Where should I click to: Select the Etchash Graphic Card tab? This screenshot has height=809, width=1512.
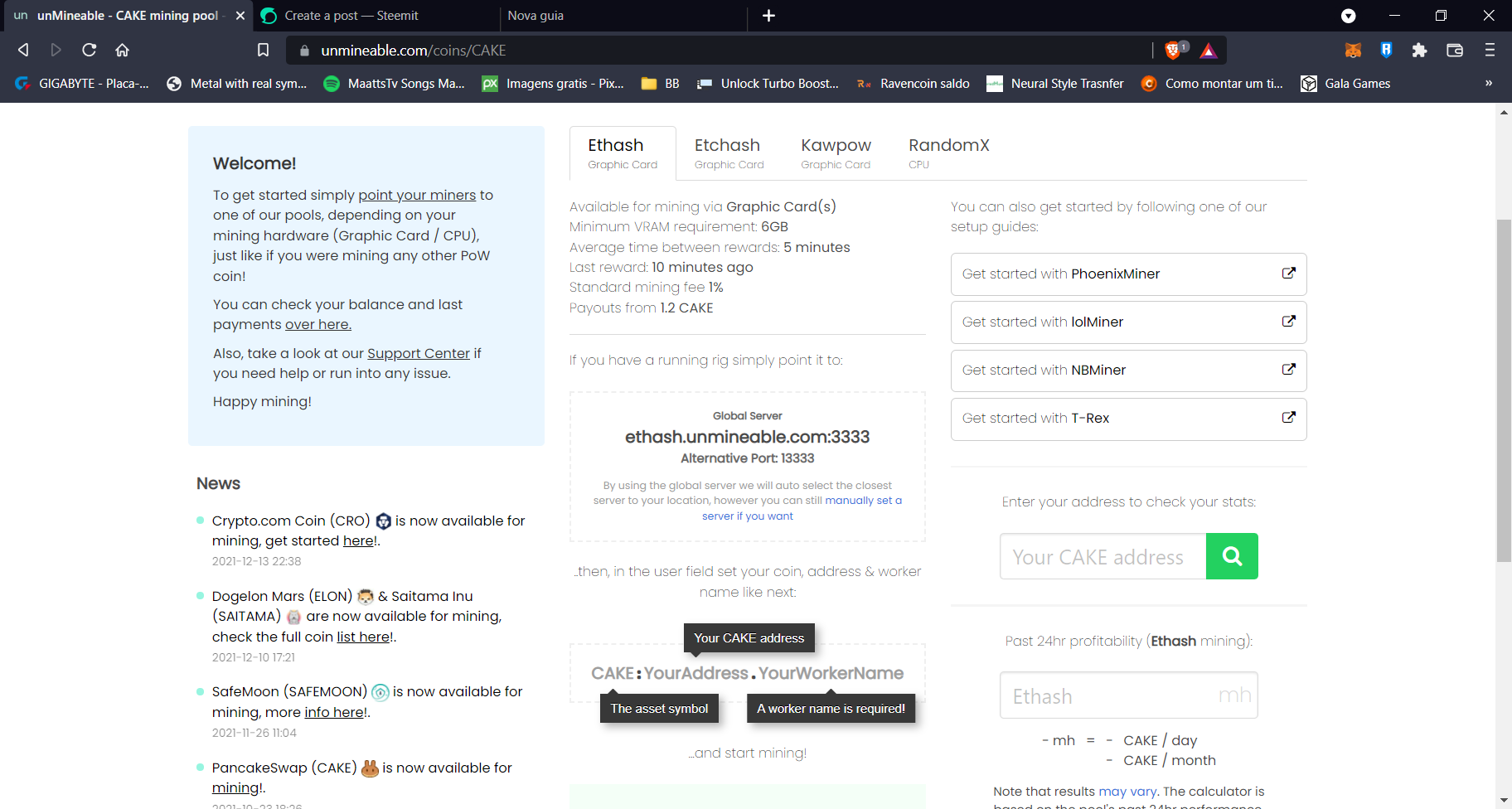click(x=729, y=153)
